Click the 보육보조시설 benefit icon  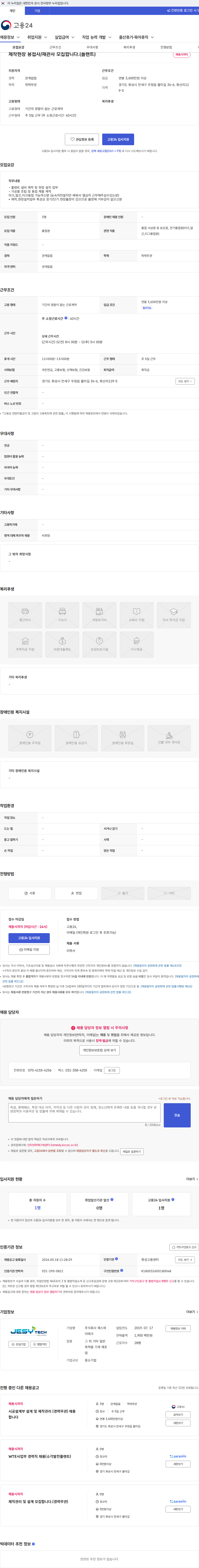[x=99, y=645]
